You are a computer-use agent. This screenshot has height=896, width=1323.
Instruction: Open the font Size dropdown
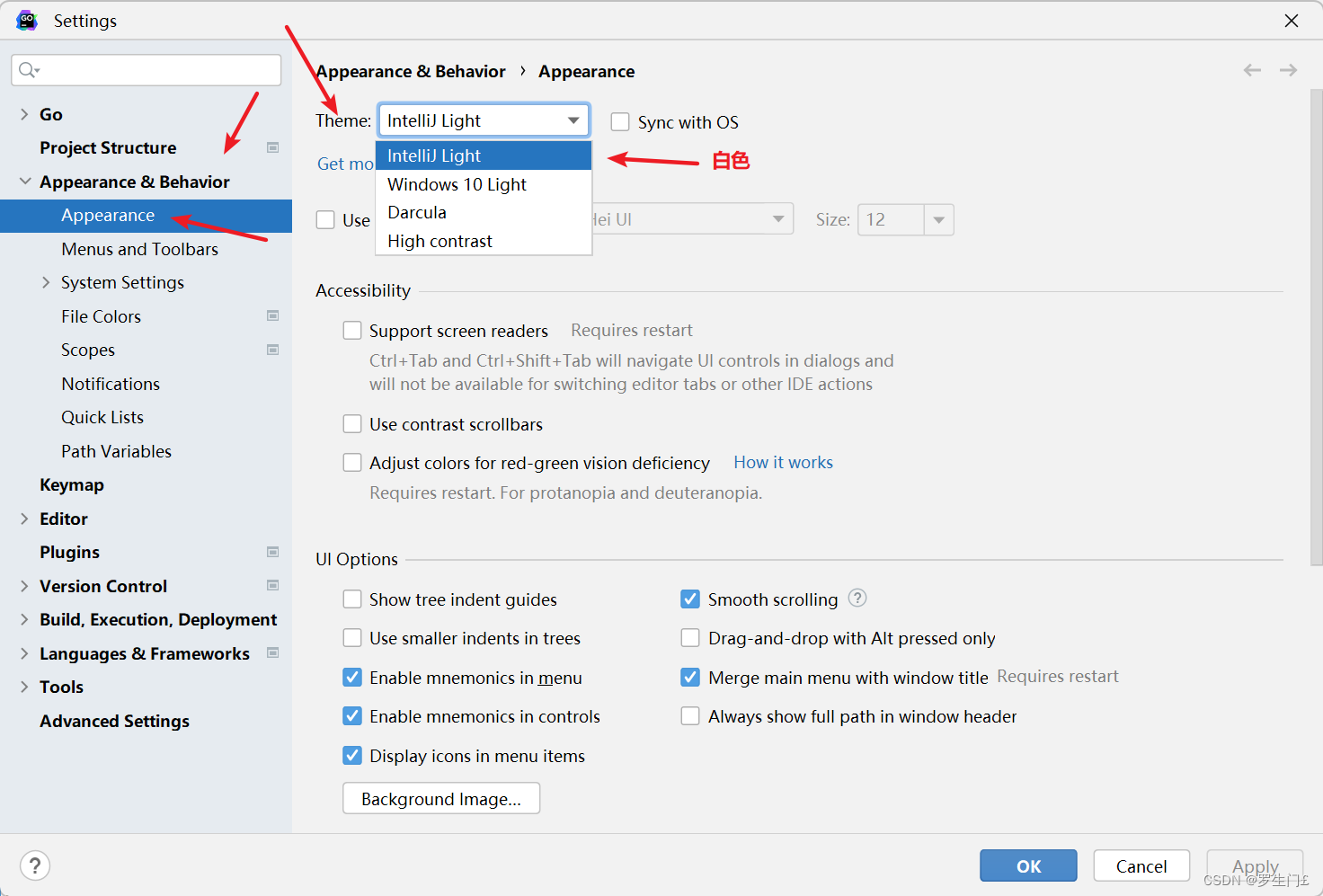(x=938, y=219)
